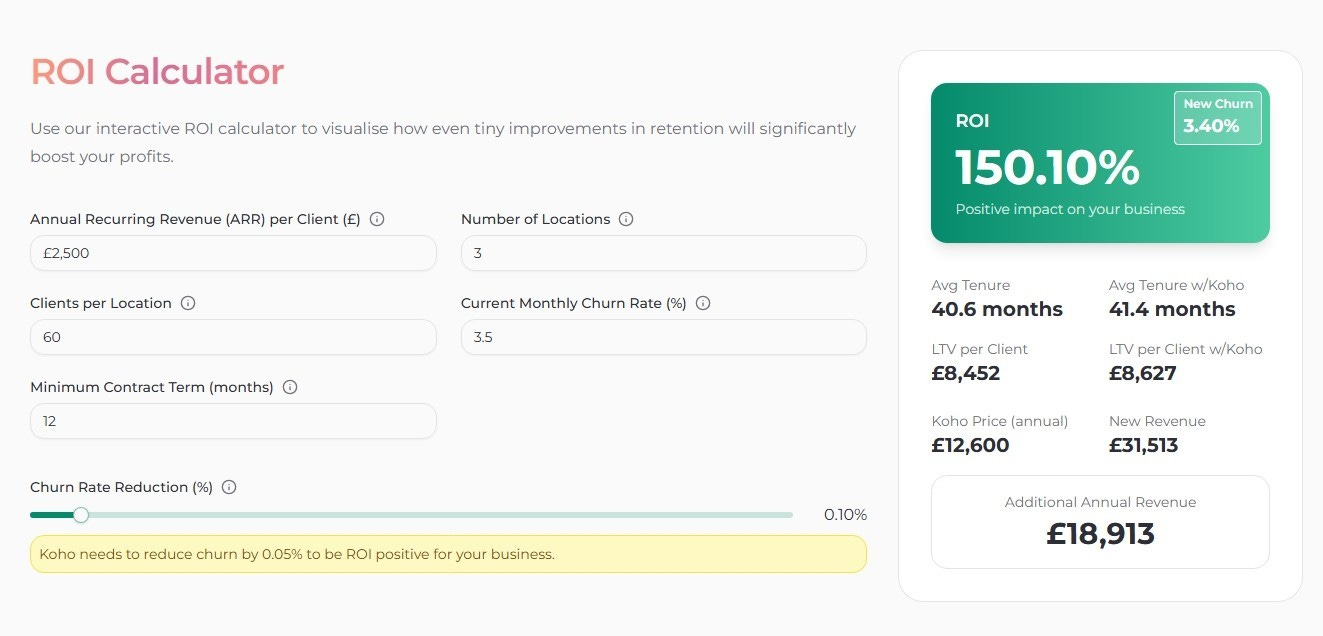This screenshot has width=1323, height=636.
Task: Click the ROI Calculator heading
Action: point(157,72)
